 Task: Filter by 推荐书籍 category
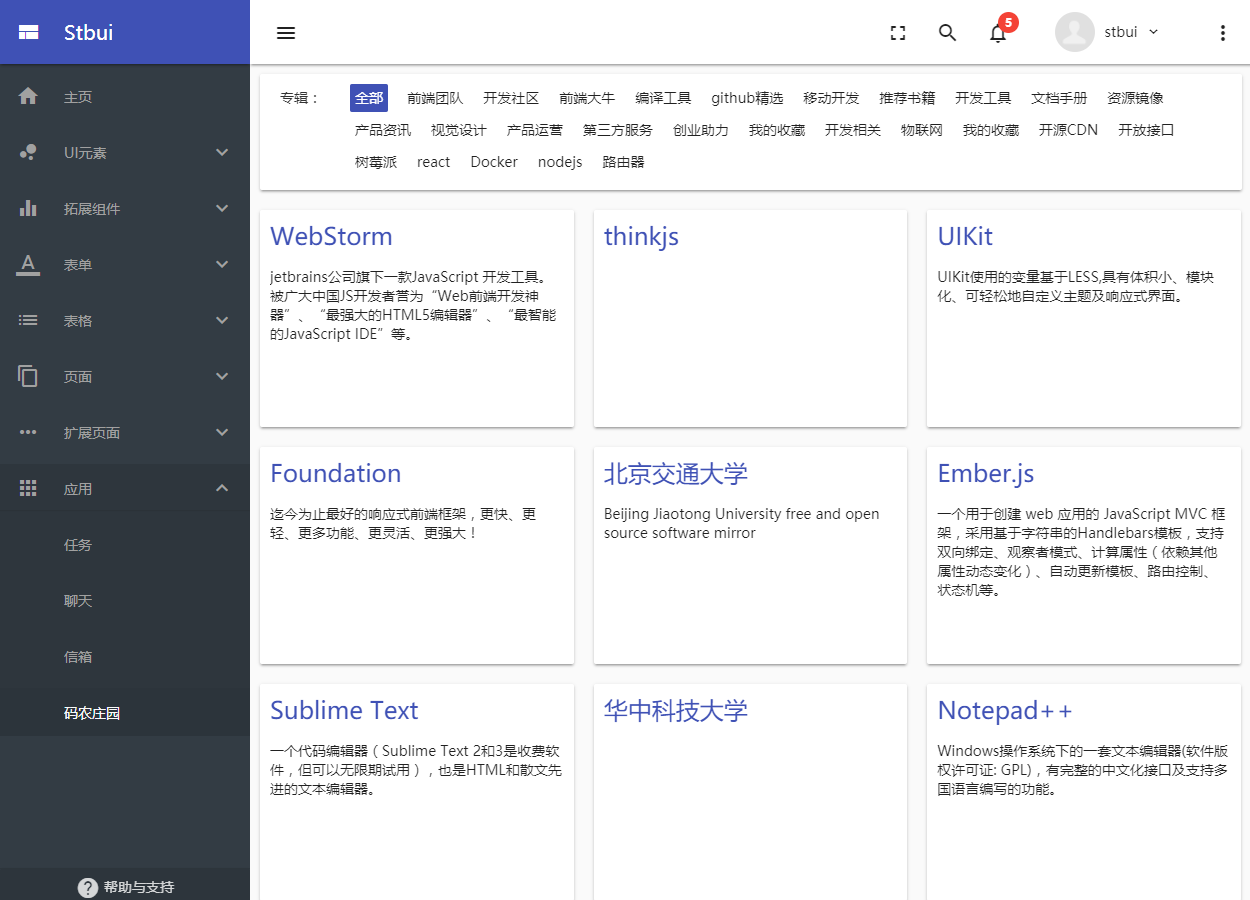(907, 98)
